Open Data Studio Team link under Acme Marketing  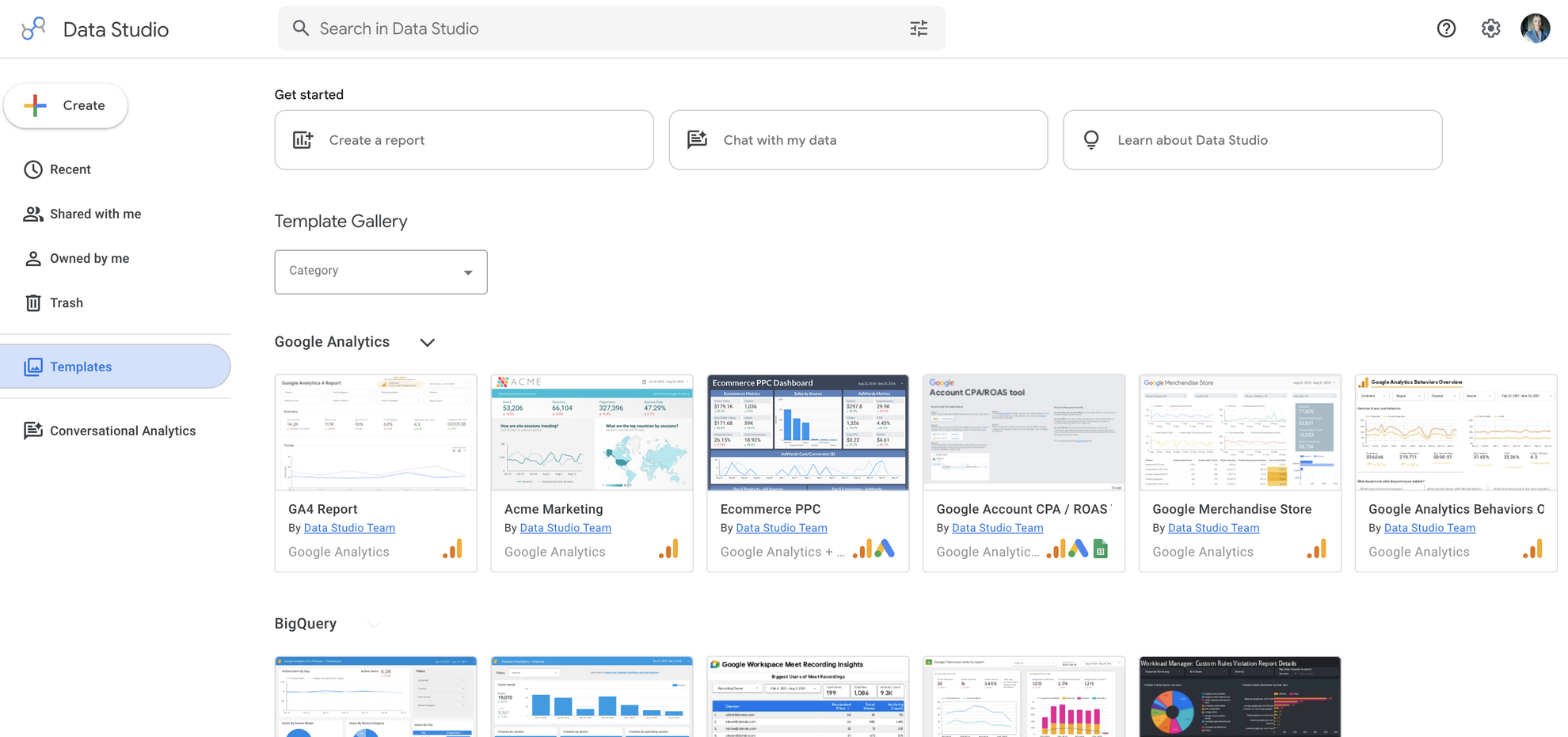pos(565,528)
